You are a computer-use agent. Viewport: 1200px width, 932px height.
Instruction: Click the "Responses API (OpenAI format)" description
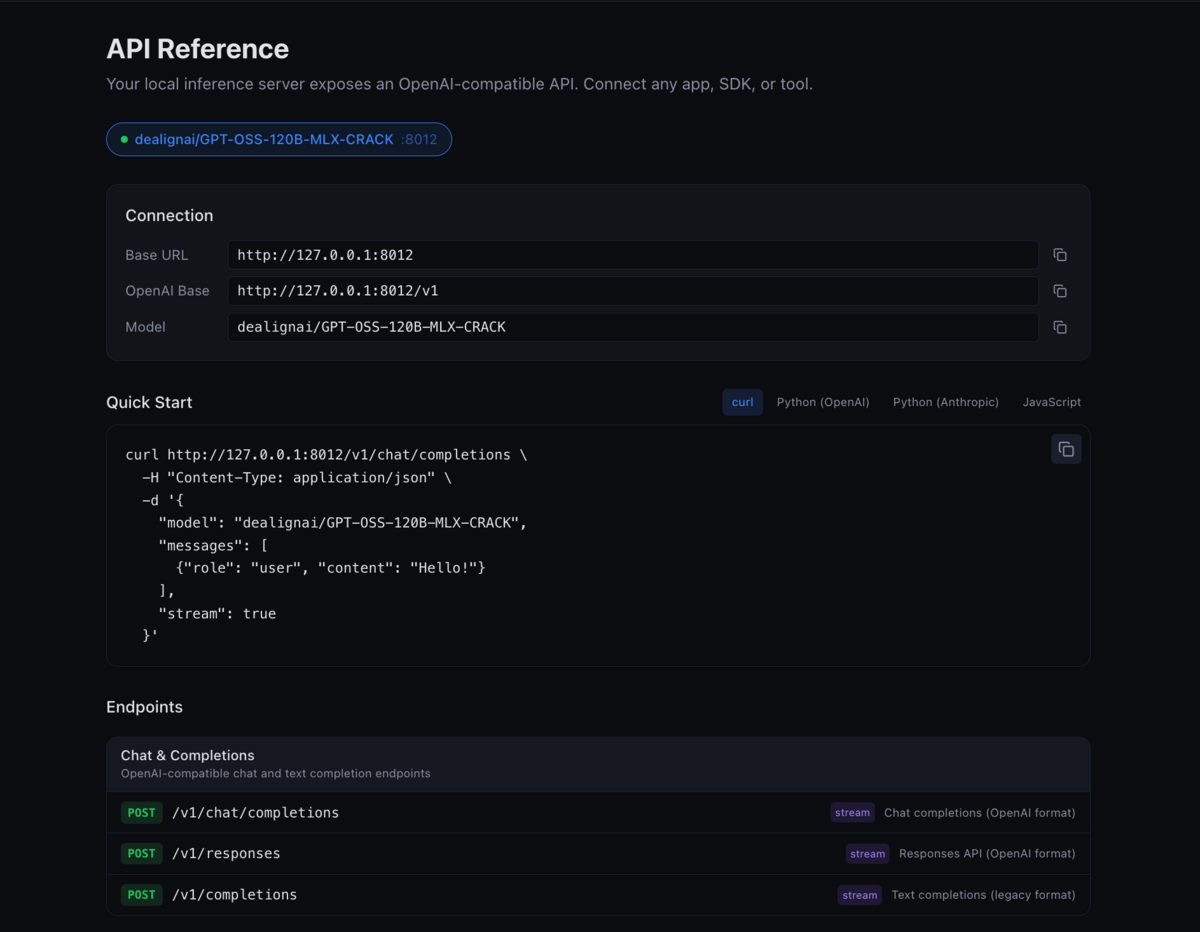click(x=987, y=854)
